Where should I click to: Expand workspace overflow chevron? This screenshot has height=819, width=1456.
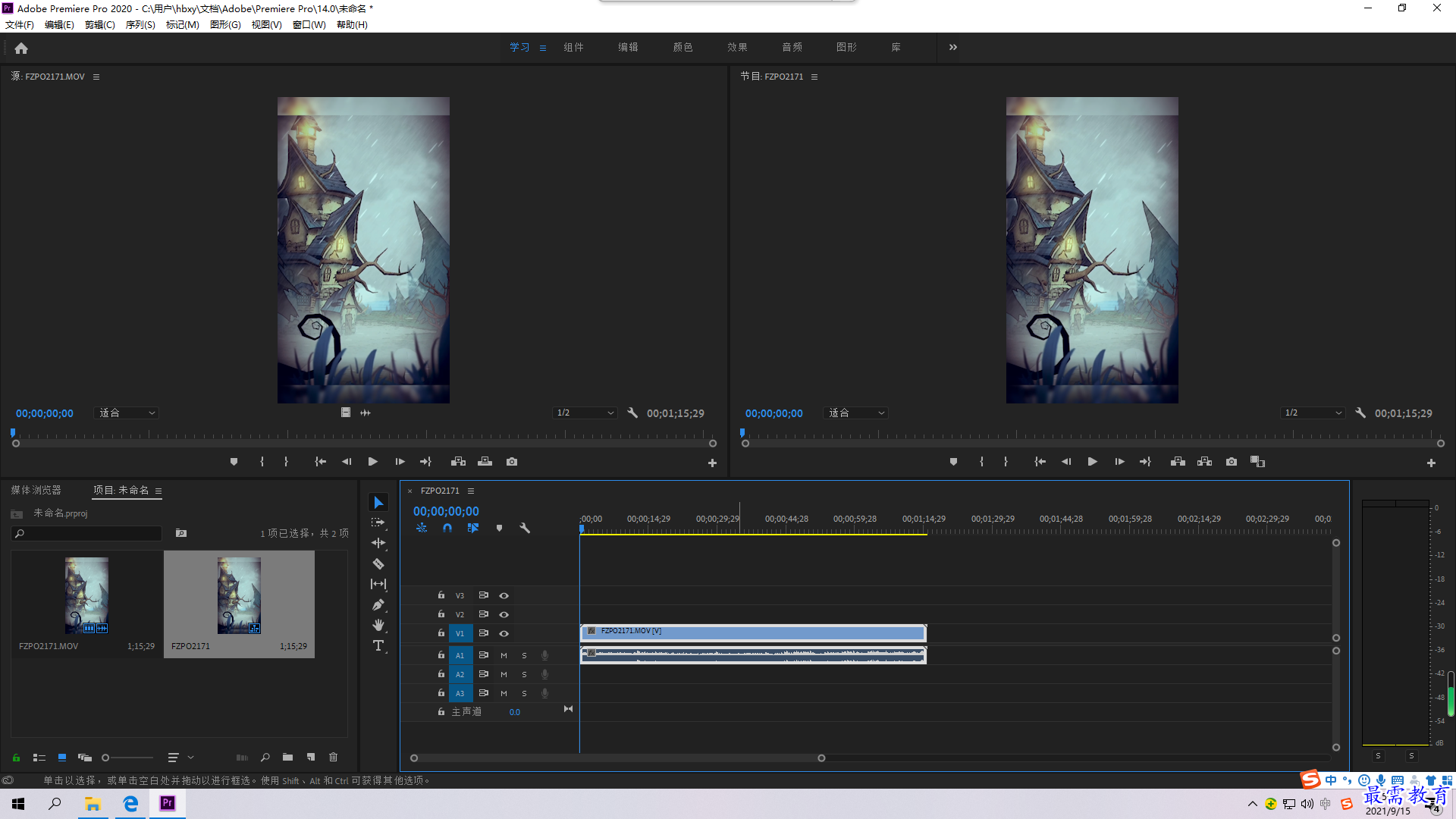[953, 47]
